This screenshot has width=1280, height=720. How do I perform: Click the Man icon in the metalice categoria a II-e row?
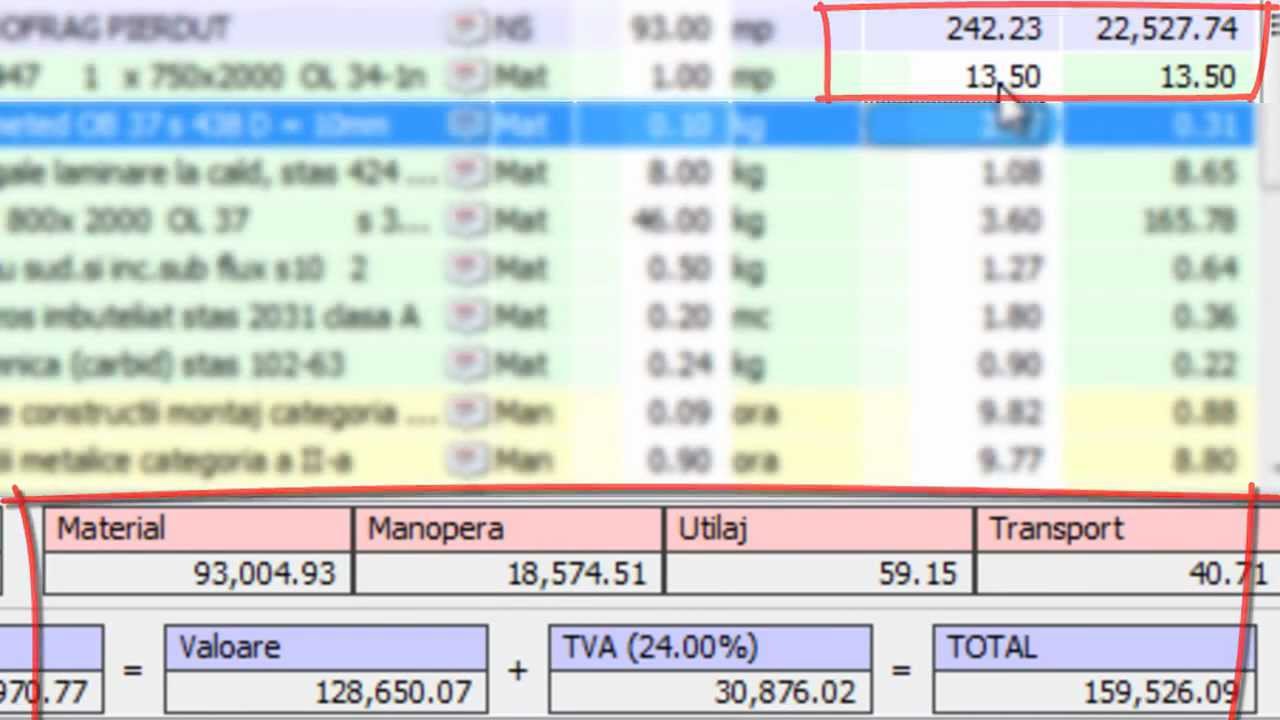pos(467,461)
